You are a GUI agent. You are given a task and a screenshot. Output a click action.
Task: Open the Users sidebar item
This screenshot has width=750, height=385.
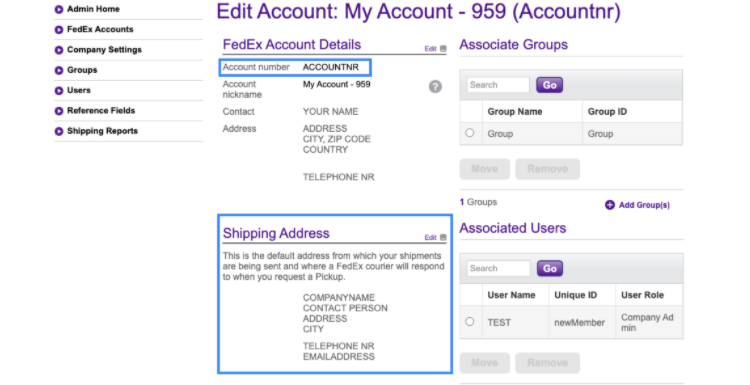tap(78, 90)
